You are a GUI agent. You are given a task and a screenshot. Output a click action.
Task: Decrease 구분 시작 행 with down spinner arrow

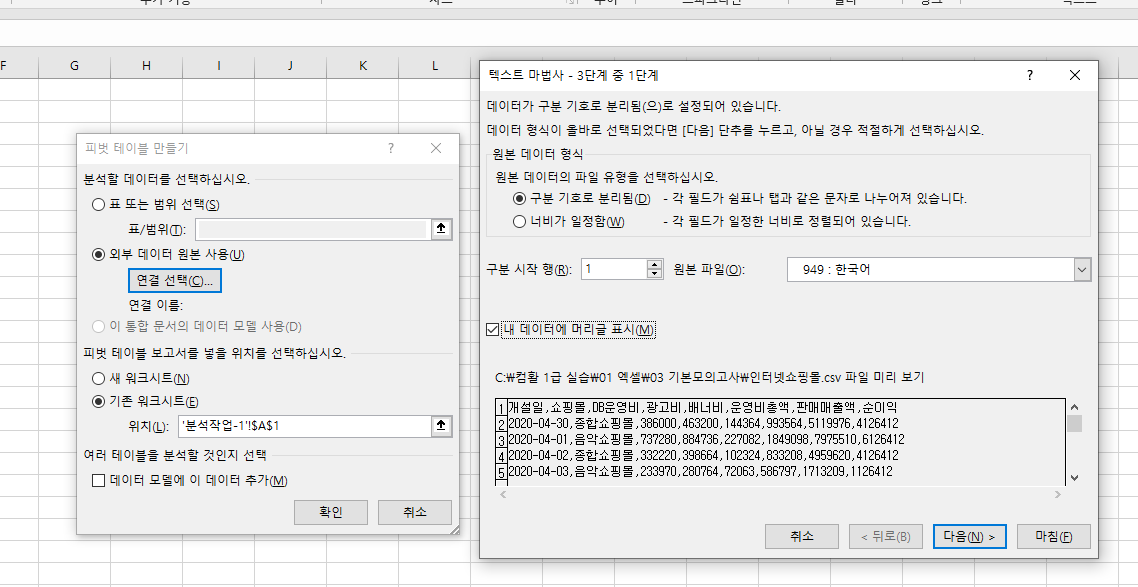click(655, 274)
